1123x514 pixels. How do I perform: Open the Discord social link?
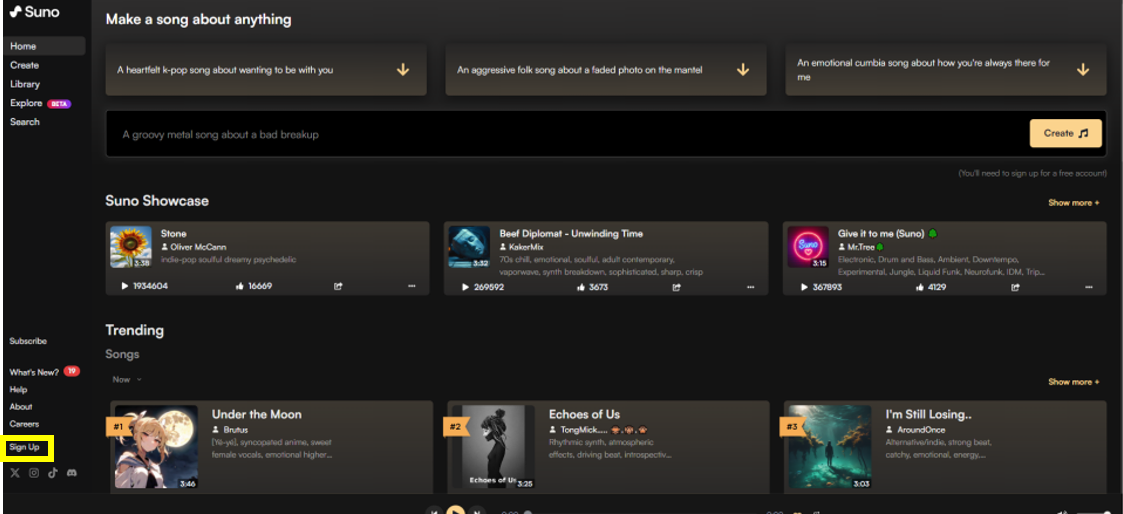[72, 472]
